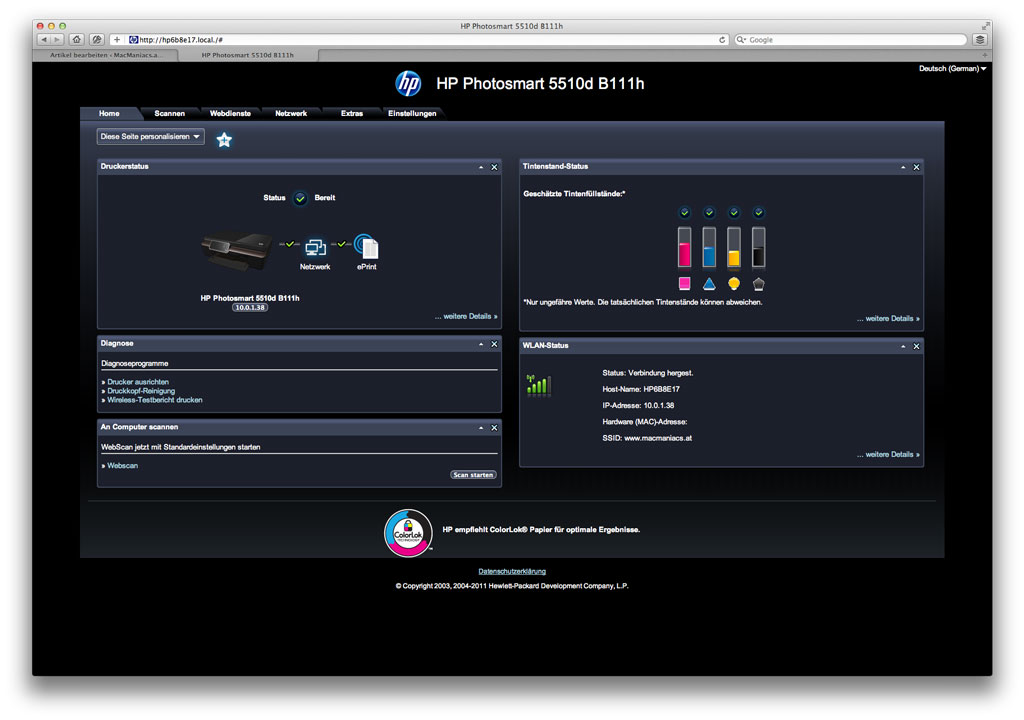Open 'weitere Details' in WLAN-Status panel
Screen dimensions: 1024x720
point(888,455)
